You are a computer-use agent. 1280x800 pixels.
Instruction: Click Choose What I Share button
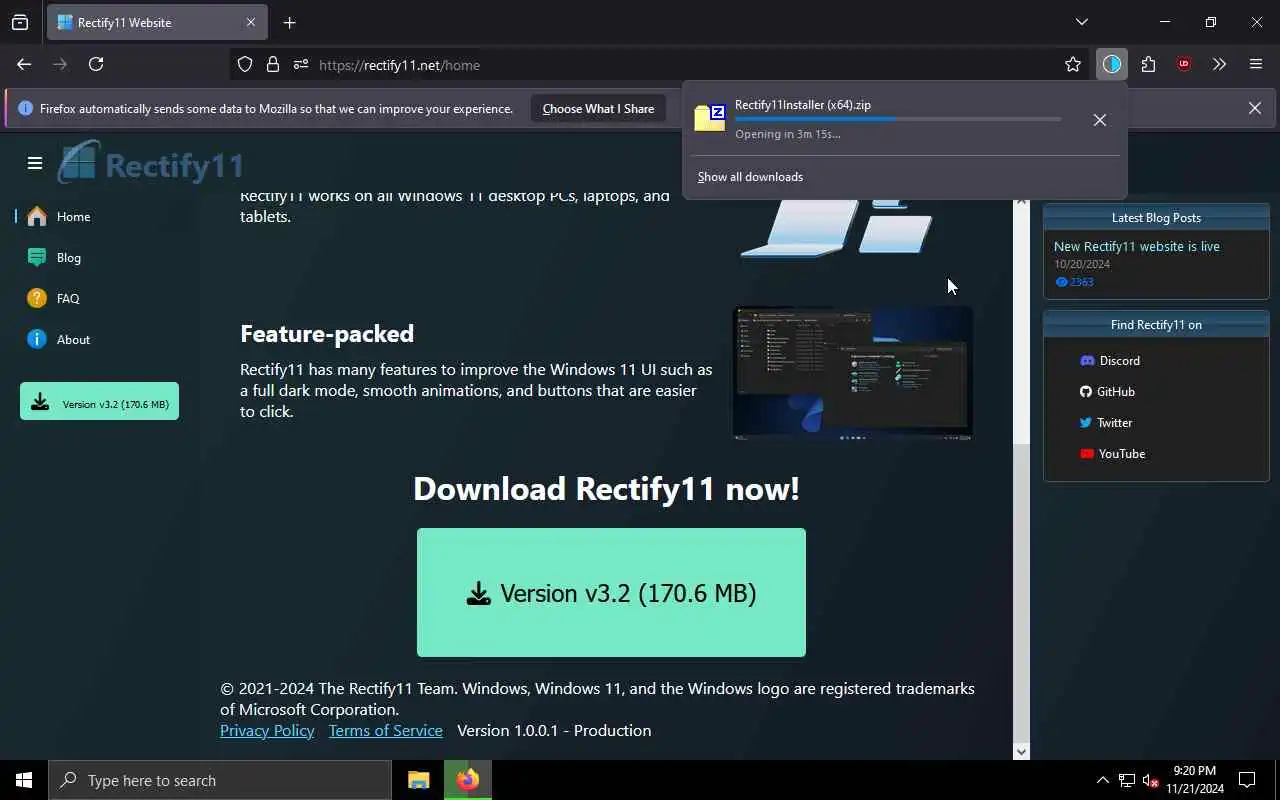[598, 108]
